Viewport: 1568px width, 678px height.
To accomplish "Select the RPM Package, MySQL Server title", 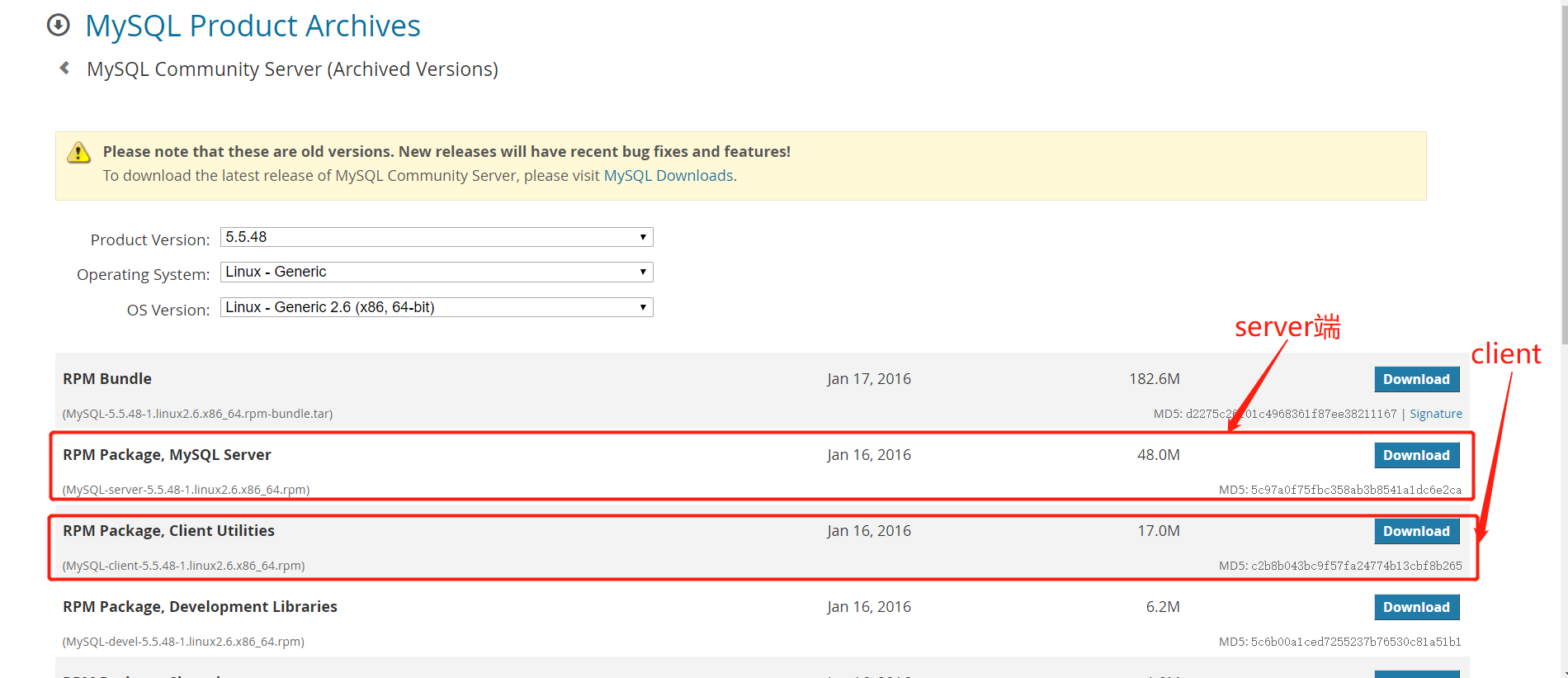I will click(x=167, y=454).
